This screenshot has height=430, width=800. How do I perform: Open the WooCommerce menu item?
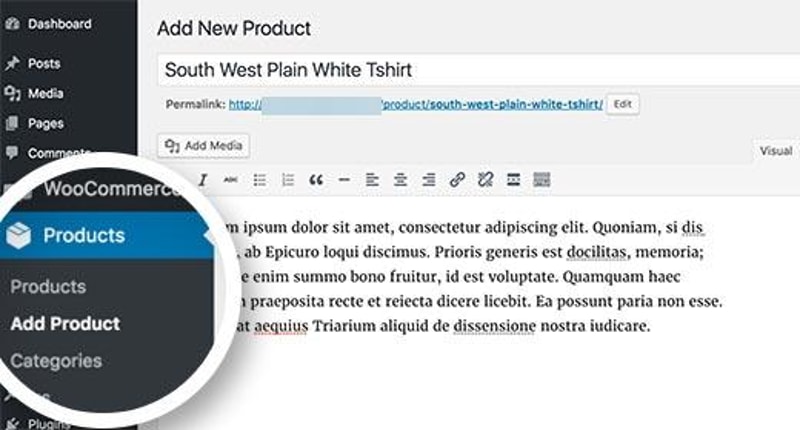point(112,188)
